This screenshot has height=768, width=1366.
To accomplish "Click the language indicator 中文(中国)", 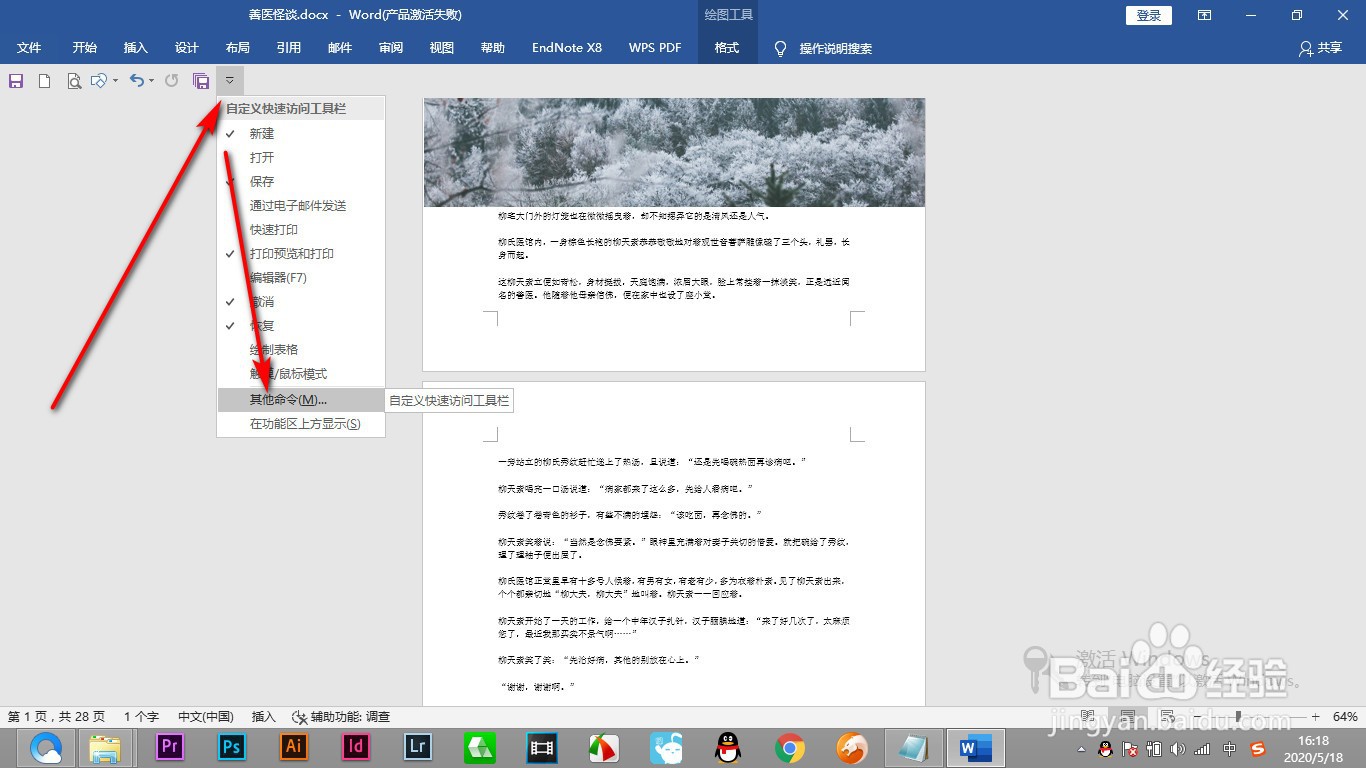I will (206, 717).
